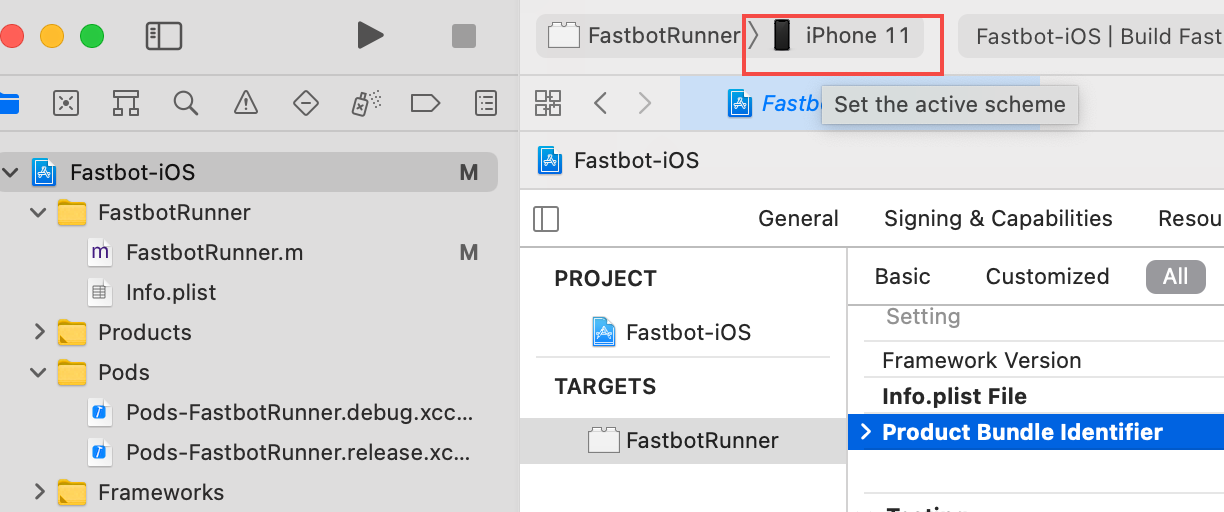Show the debug navigator
Screen dimensions: 1224x512
tap(365, 102)
